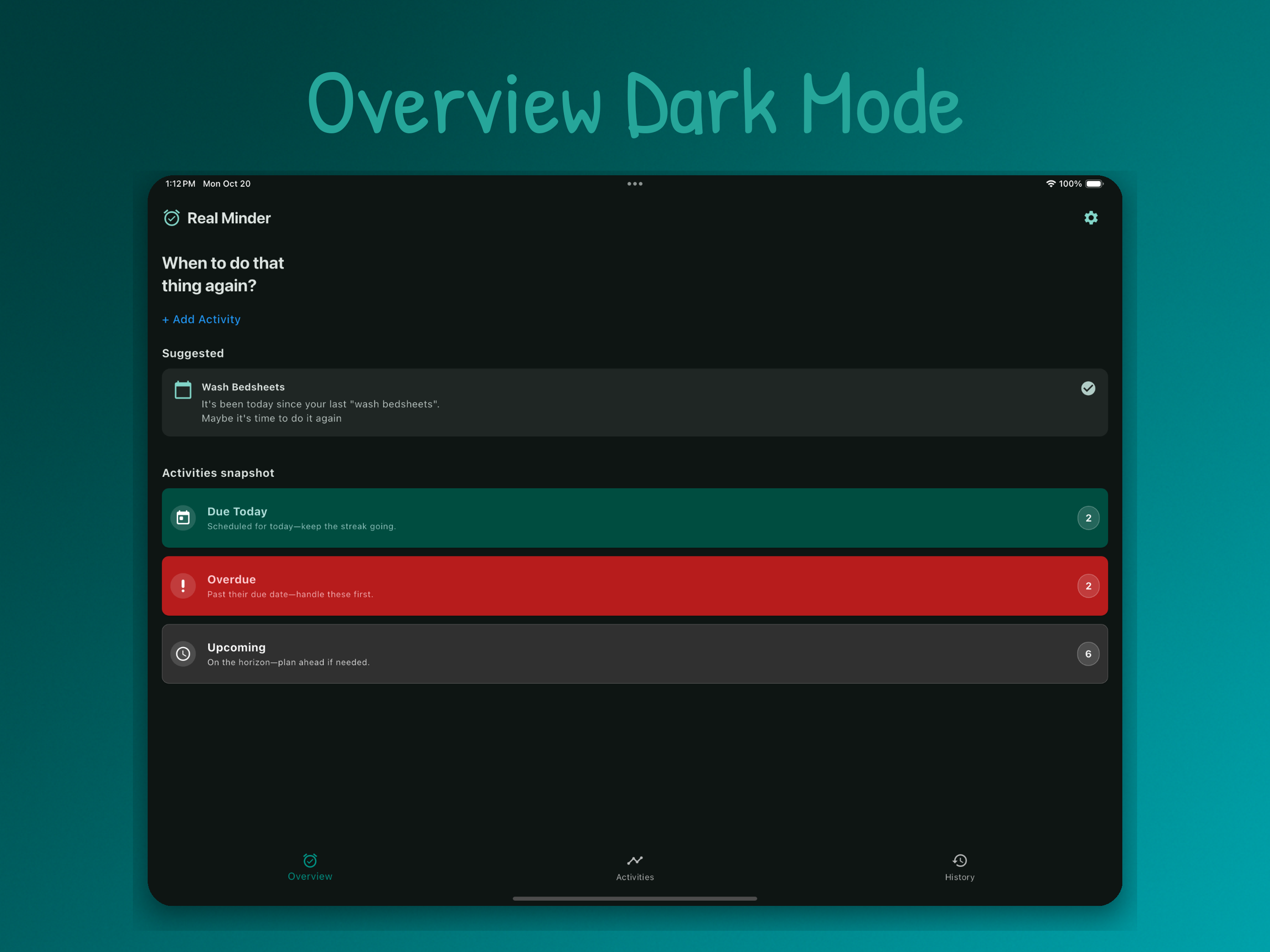The image size is (1270, 952).
Task: Expand the Due Today activities list
Action: pos(632,518)
